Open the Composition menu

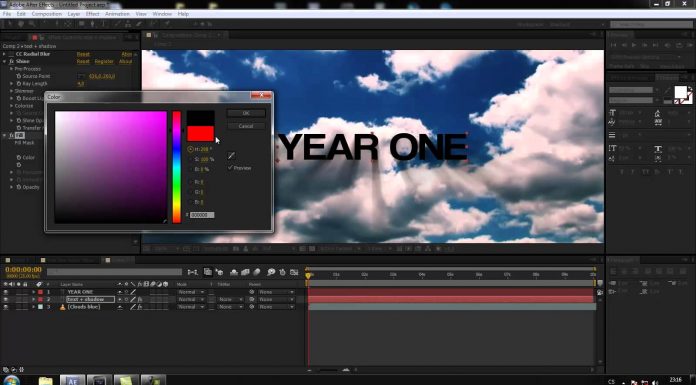tap(47, 14)
